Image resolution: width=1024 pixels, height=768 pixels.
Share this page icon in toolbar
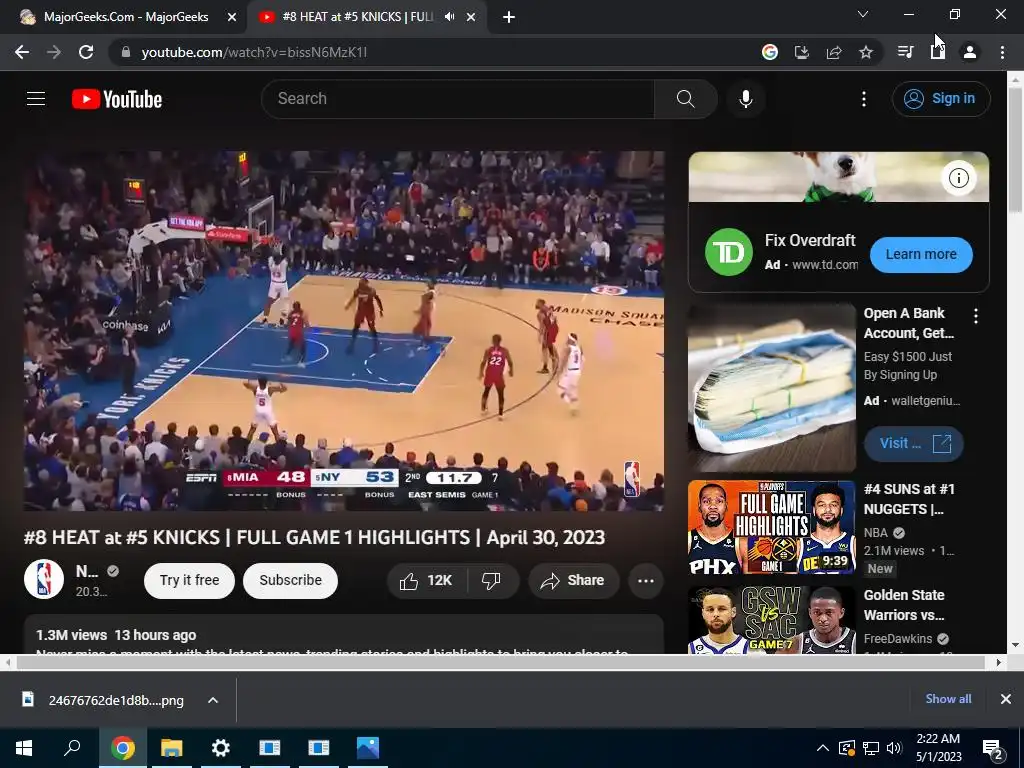[834, 52]
